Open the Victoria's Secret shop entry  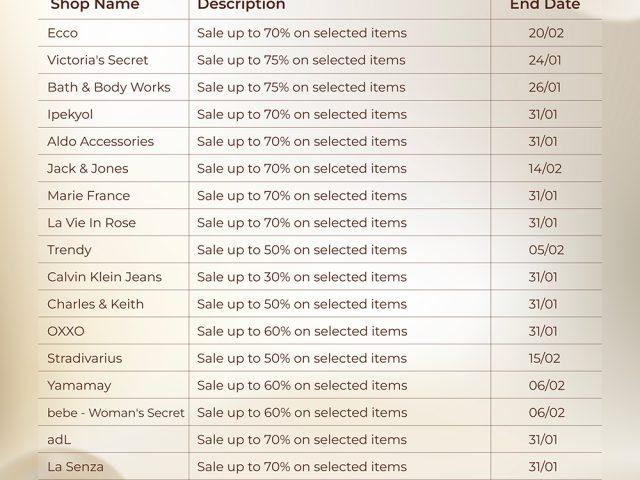[x=97, y=60]
